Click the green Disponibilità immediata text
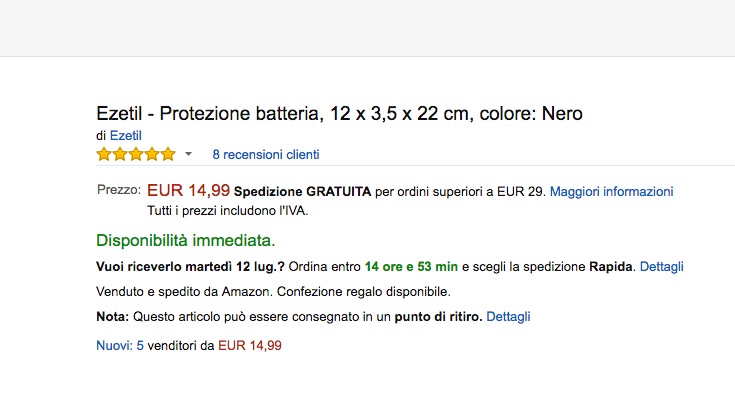The image size is (735, 400). [185, 241]
